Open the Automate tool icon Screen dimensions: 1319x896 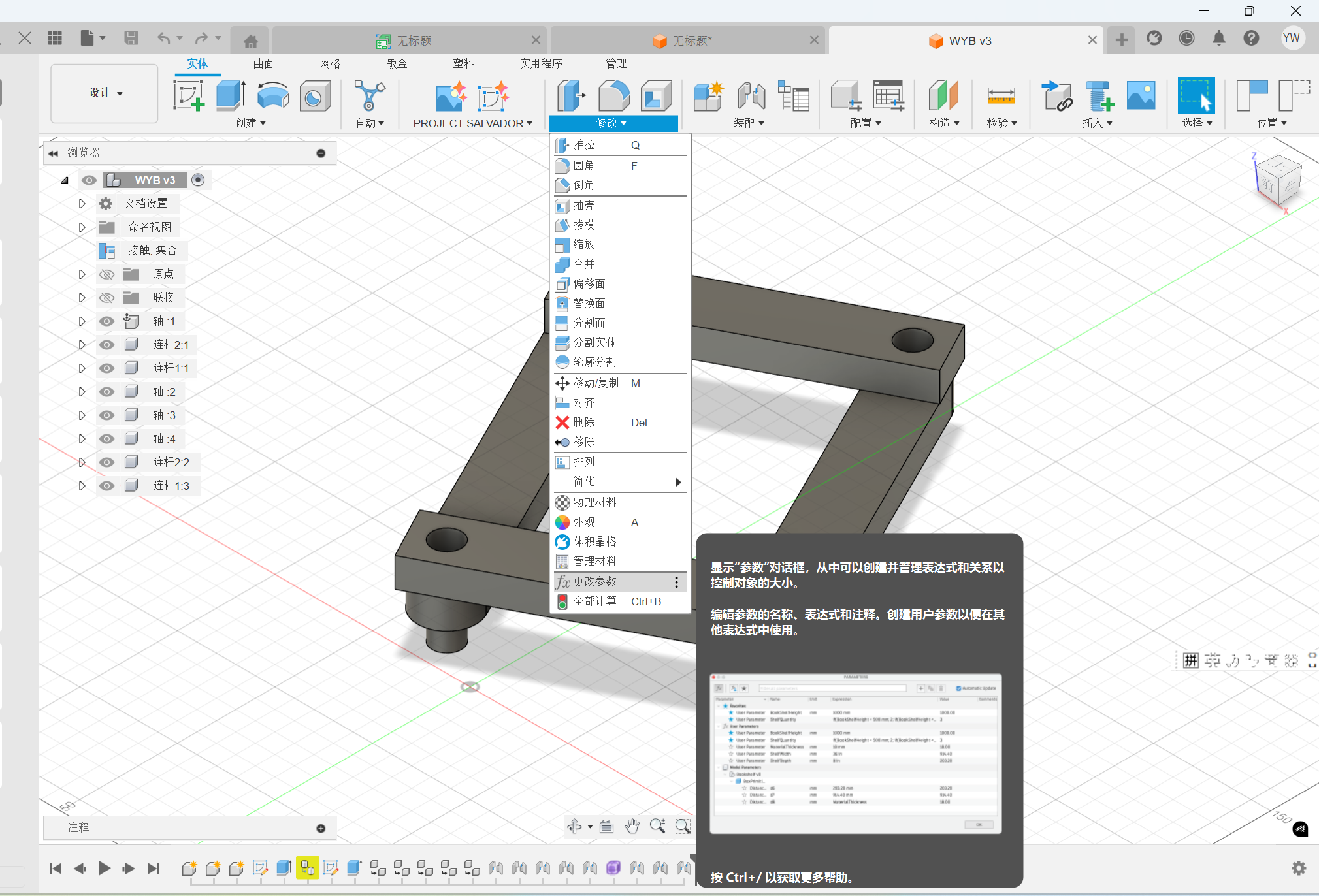369,95
